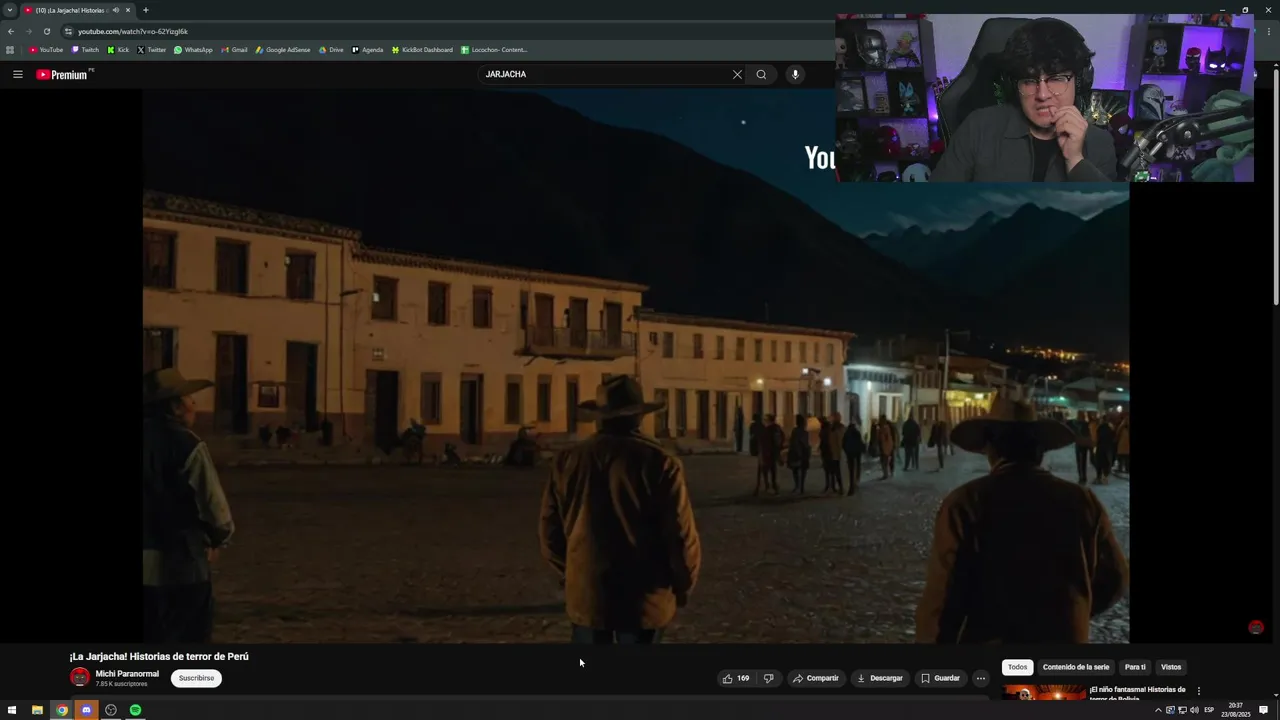
Task: Open the Google AdSense bookmark
Action: pos(283,50)
